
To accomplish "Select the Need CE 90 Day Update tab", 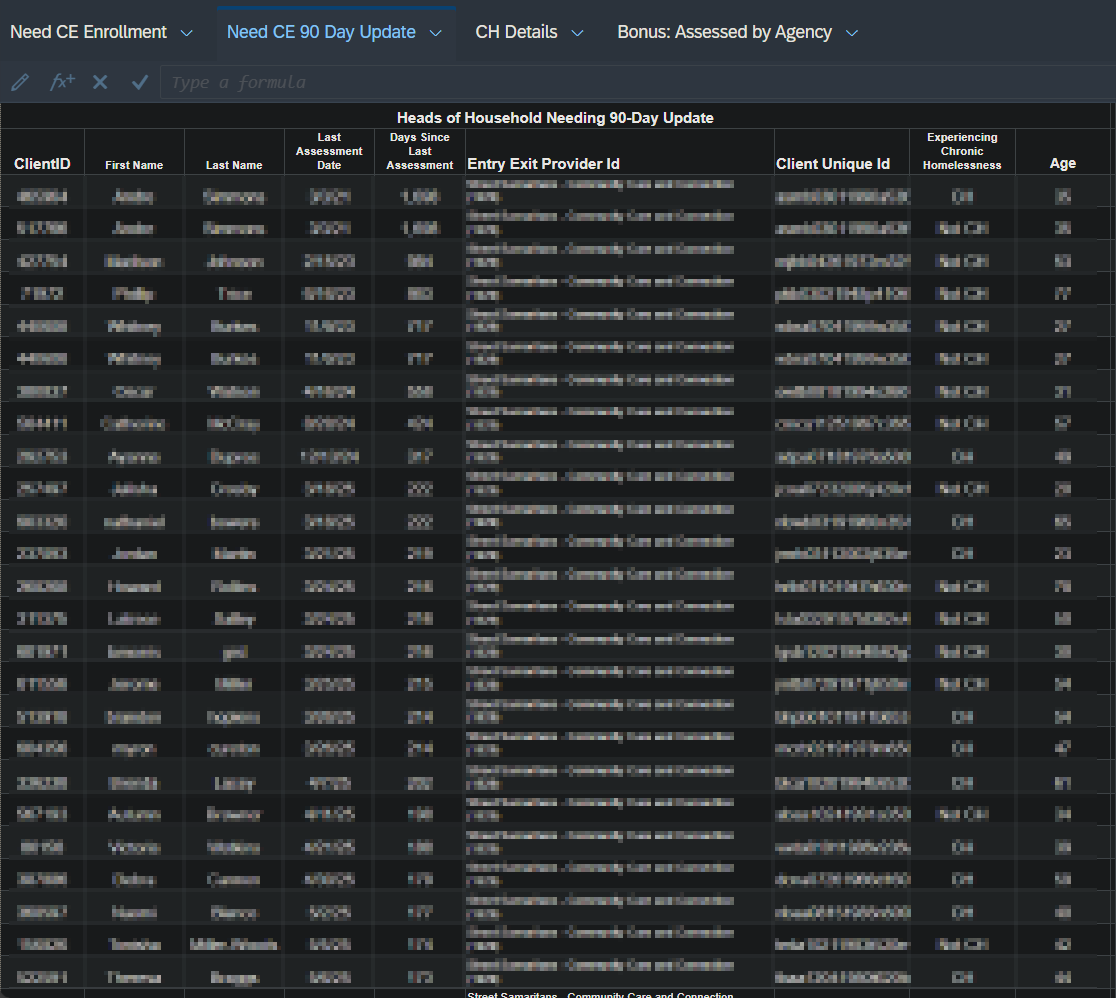I will (321, 32).
